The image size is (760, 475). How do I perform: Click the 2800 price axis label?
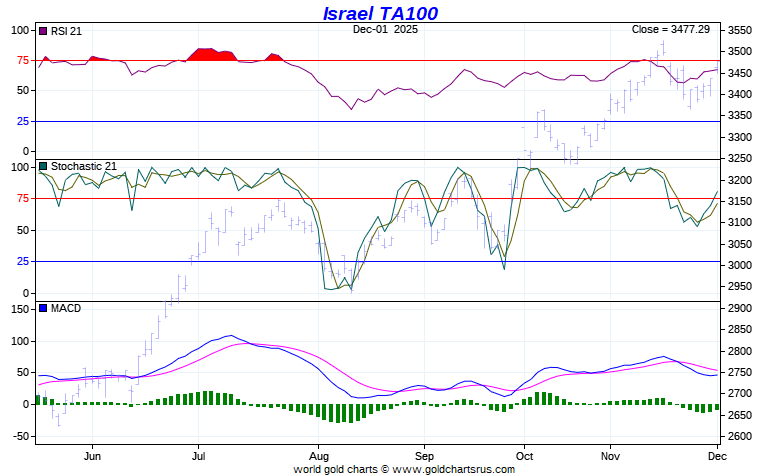[x=740, y=351]
